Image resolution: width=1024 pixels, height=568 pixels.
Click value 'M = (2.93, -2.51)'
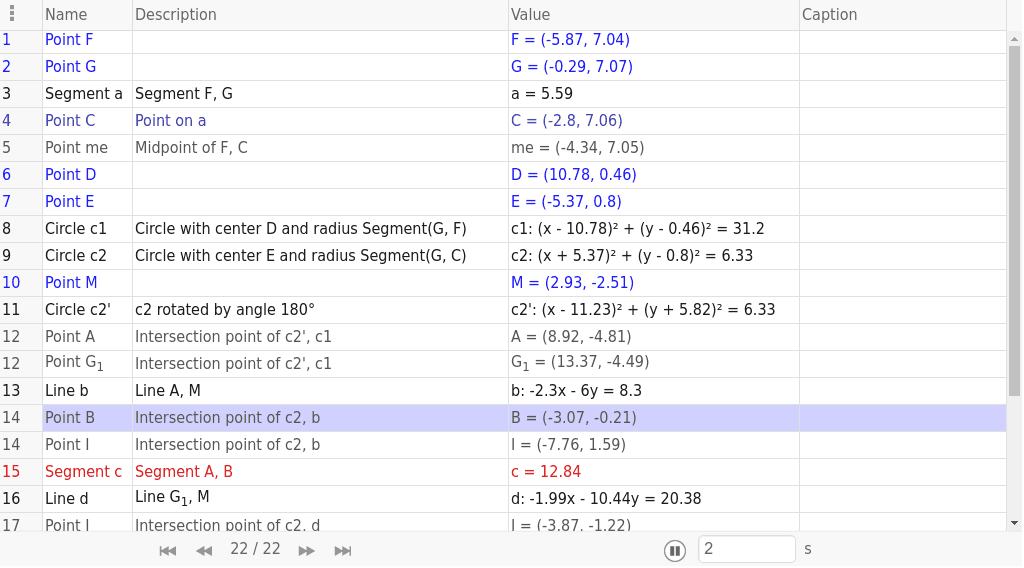click(572, 283)
